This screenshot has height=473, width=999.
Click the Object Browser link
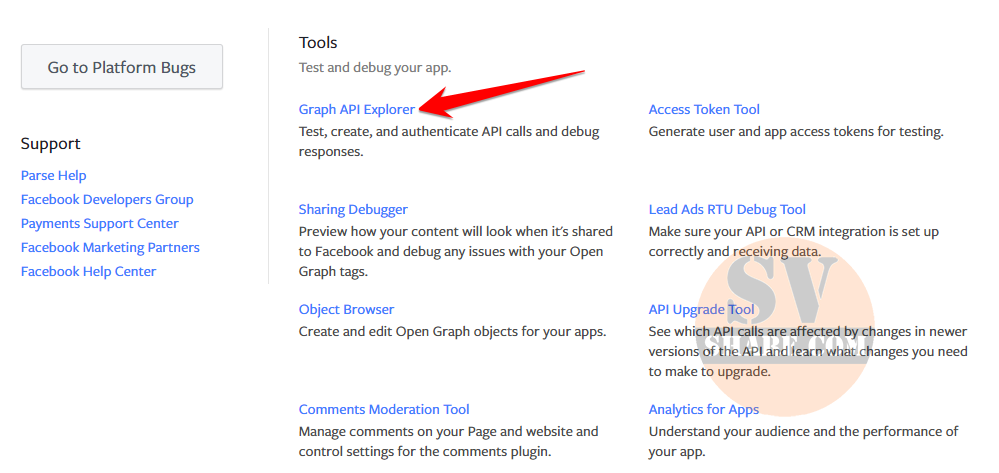click(x=346, y=309)
